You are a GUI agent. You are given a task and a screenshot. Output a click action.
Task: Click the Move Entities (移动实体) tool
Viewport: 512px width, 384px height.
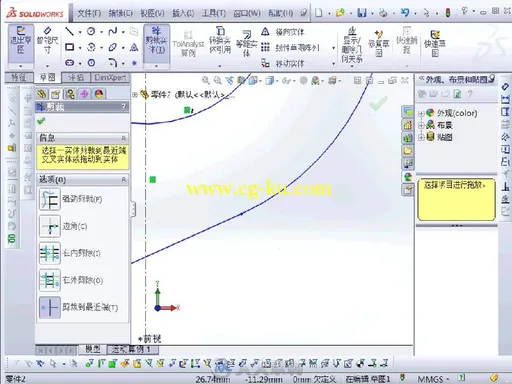tap(283, 63)
